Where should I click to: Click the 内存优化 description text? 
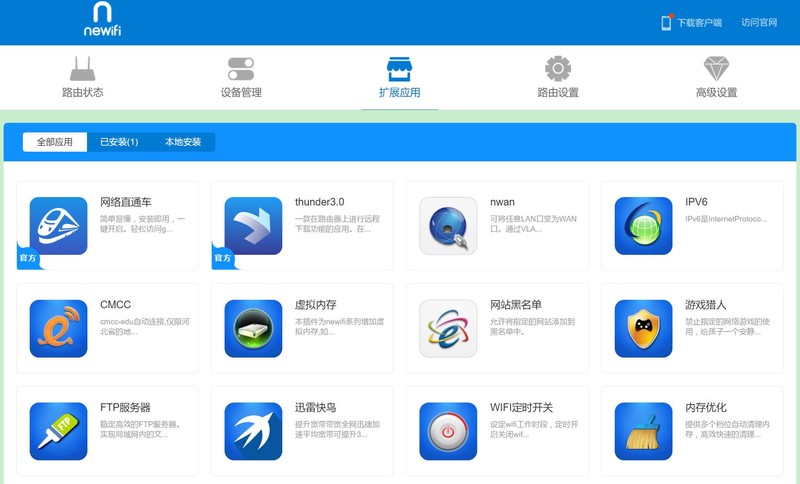point(727,429)
